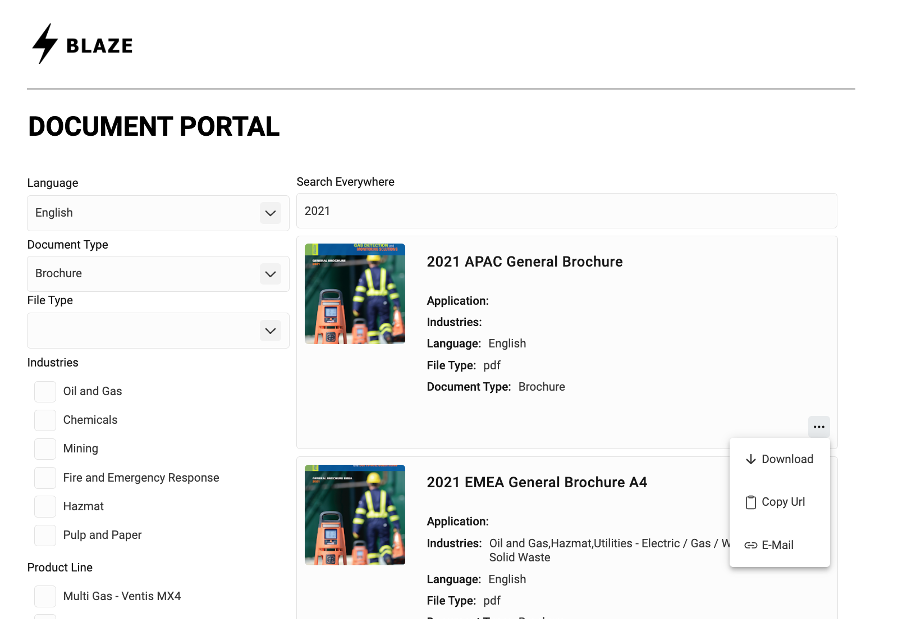This screenshot has height=620, width=898.
Task: Click the 2021 APAC General Brochure title
Action: (524, 261)
